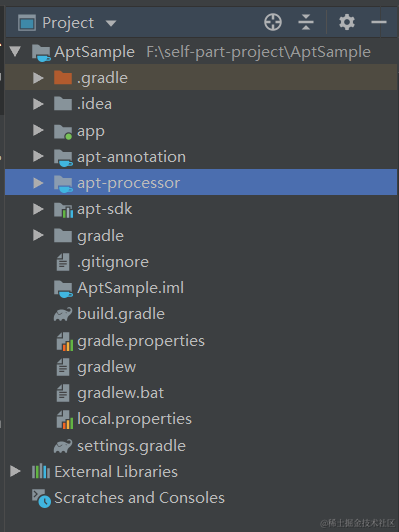Select the .idea folder name

click(94, 104)
